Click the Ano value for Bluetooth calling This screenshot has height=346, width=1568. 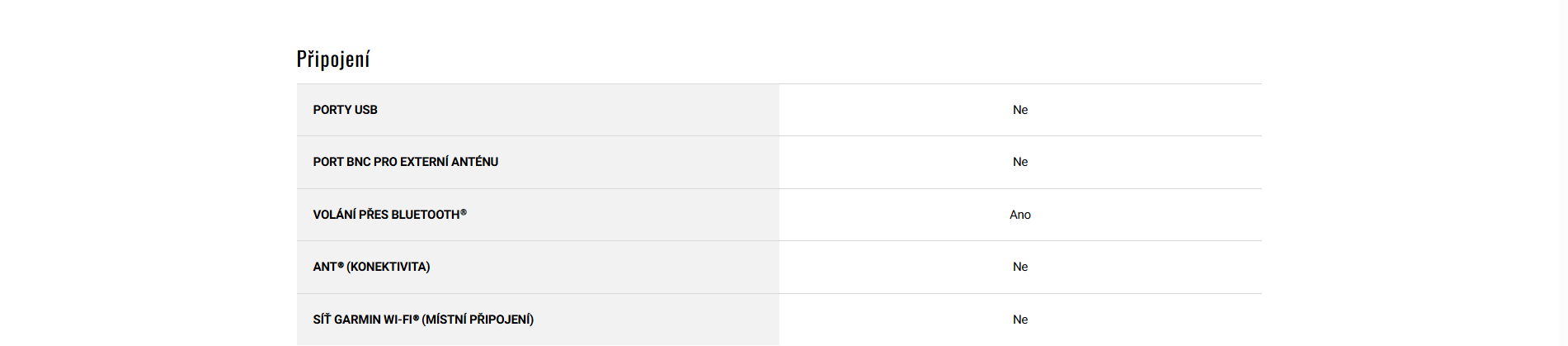[x=1019, y=215]
